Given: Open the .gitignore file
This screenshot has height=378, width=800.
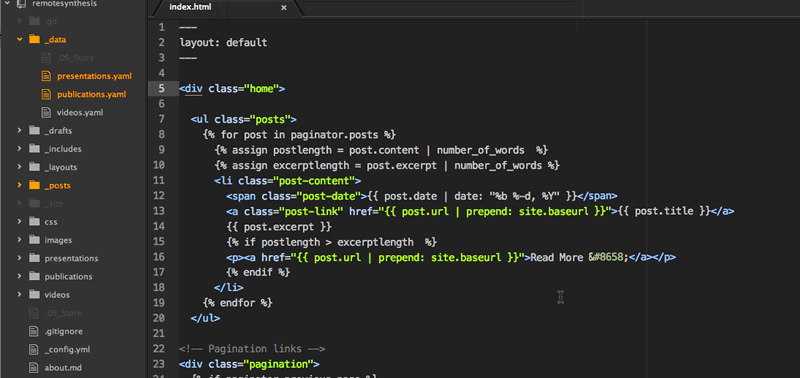Looking at the screenshot, I should pyautogui.click(x=63, y=331).
